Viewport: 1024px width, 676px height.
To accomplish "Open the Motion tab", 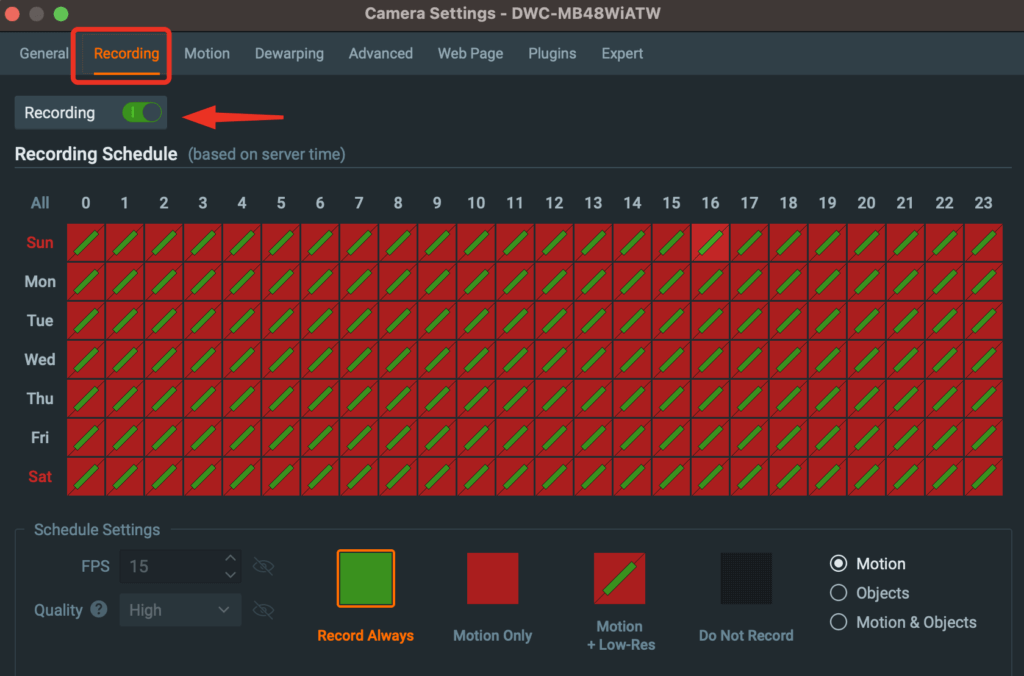I will [207, 54].
